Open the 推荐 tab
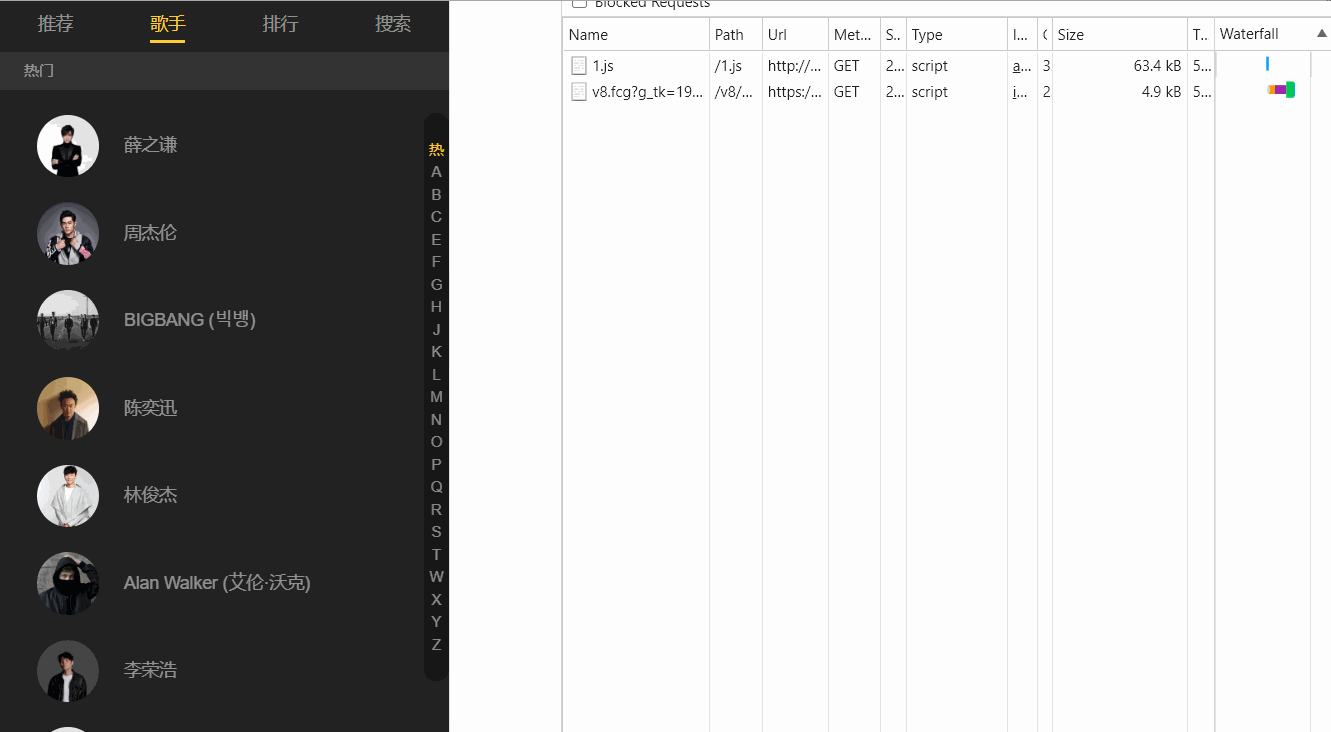The image size is (1331, 732). (56, 24)
